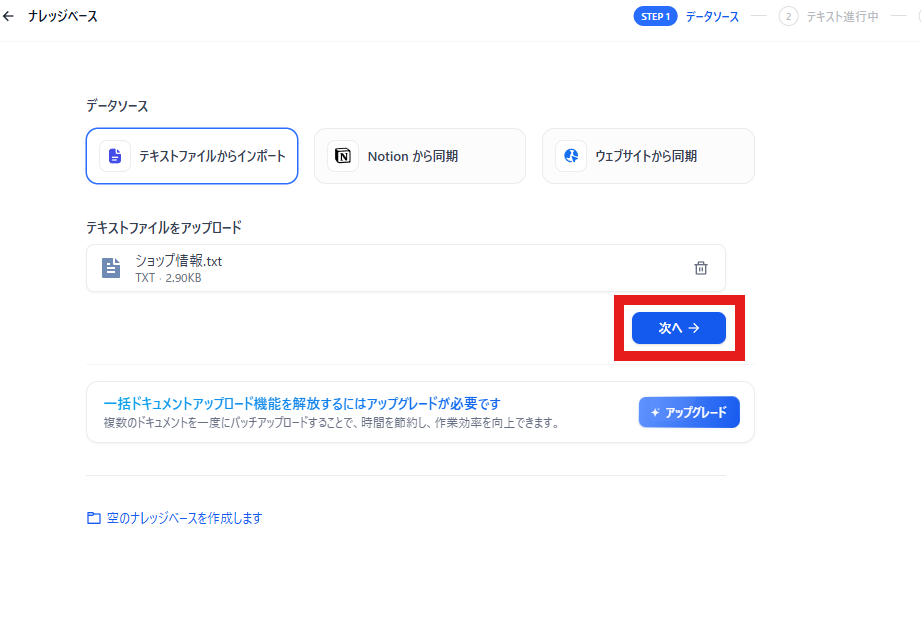Select テキストファイルからインポート as data source
Viewport: 921px width, 617px height.
(192, 156)
